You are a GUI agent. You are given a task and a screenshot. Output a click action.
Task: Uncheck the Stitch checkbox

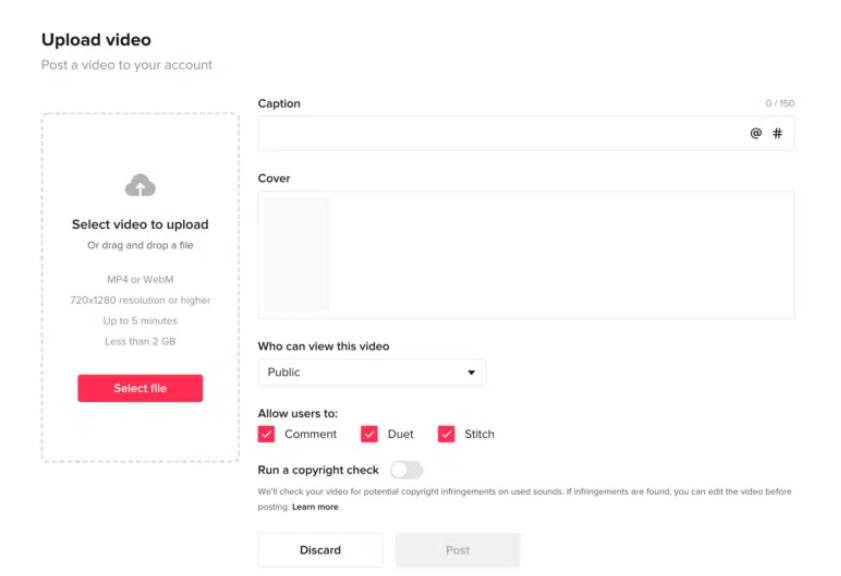click(x=446, y=434)
